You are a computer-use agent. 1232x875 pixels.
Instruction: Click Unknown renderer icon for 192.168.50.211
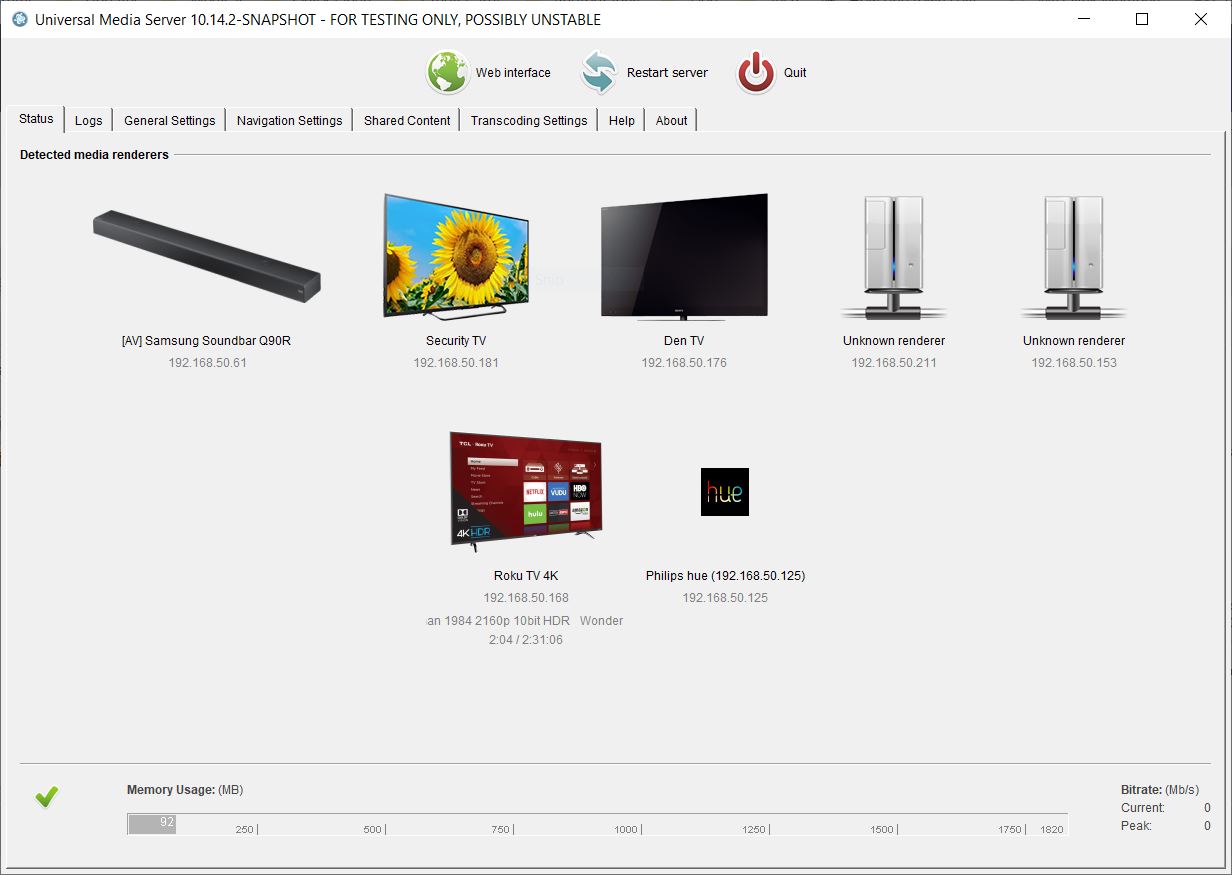tap(894, 258)
